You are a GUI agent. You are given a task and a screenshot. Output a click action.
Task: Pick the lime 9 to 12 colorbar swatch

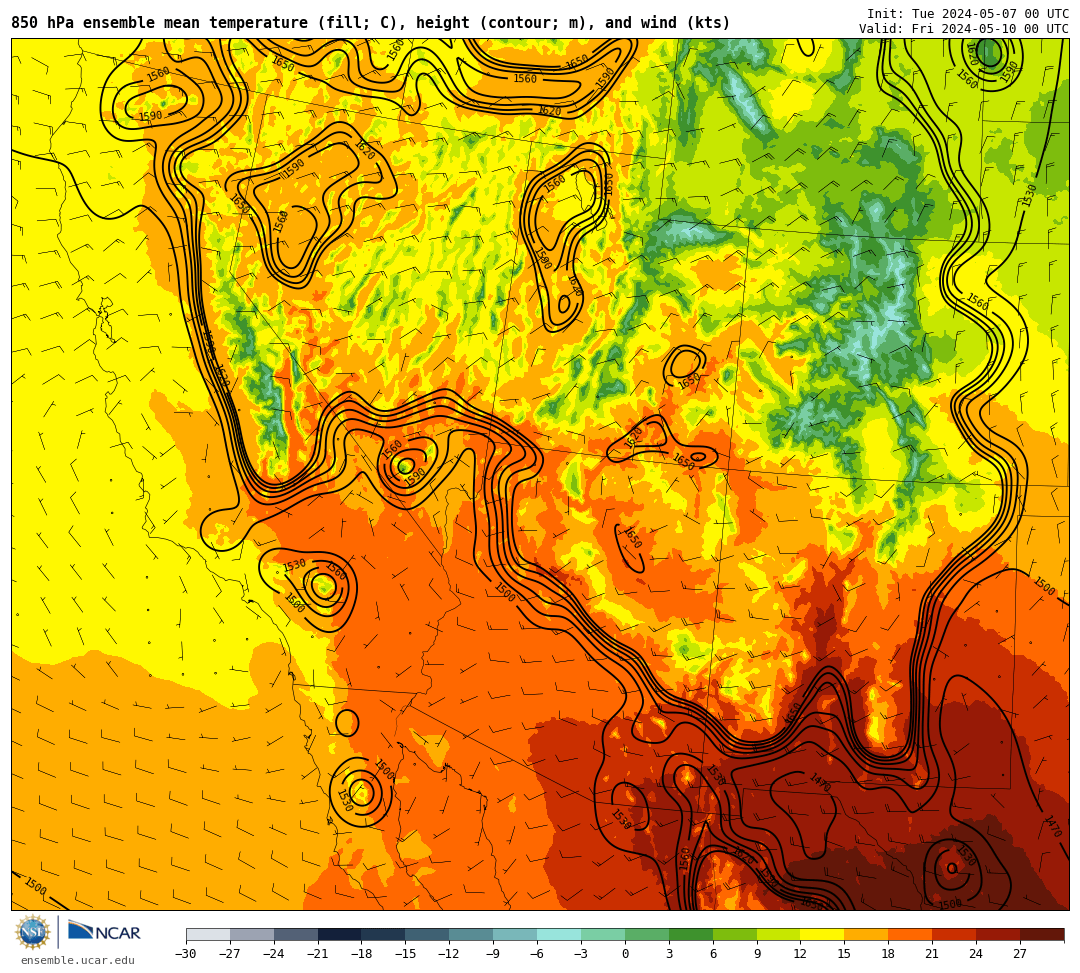[x=779, y=934]
